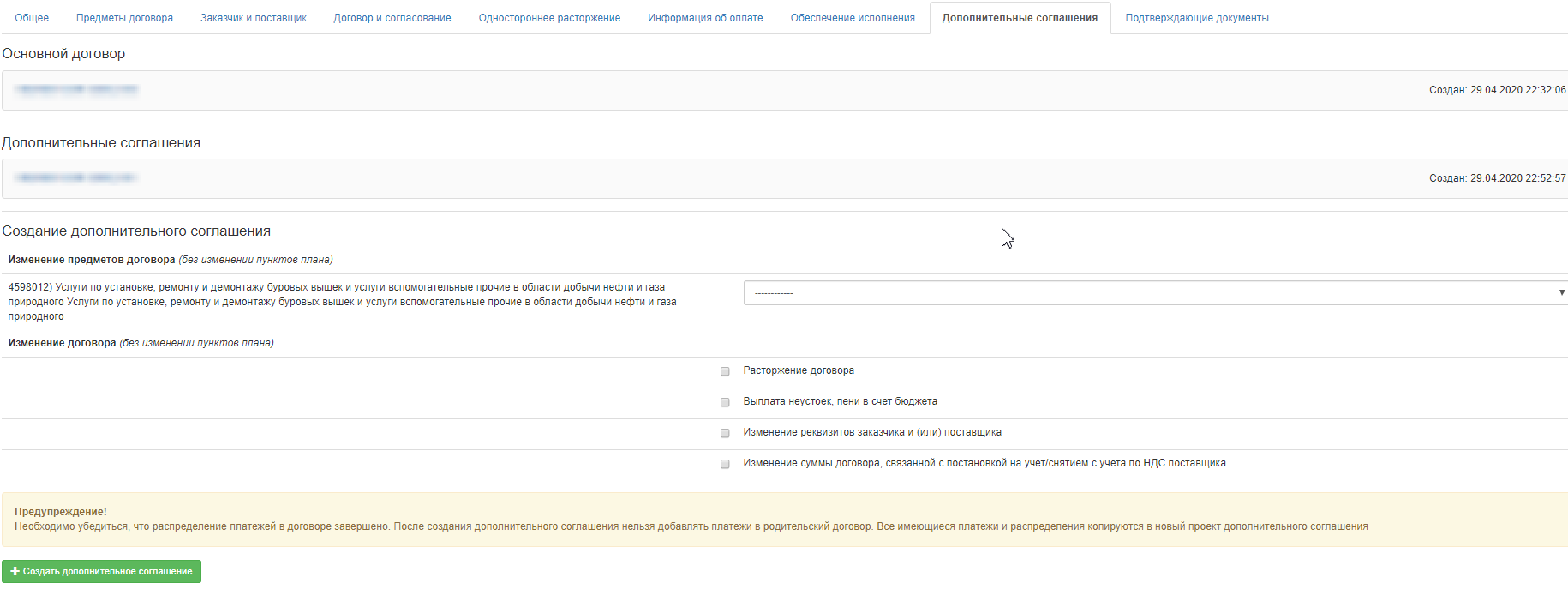Enable Выплата неустоек, пени checkbox

(725, 402)
